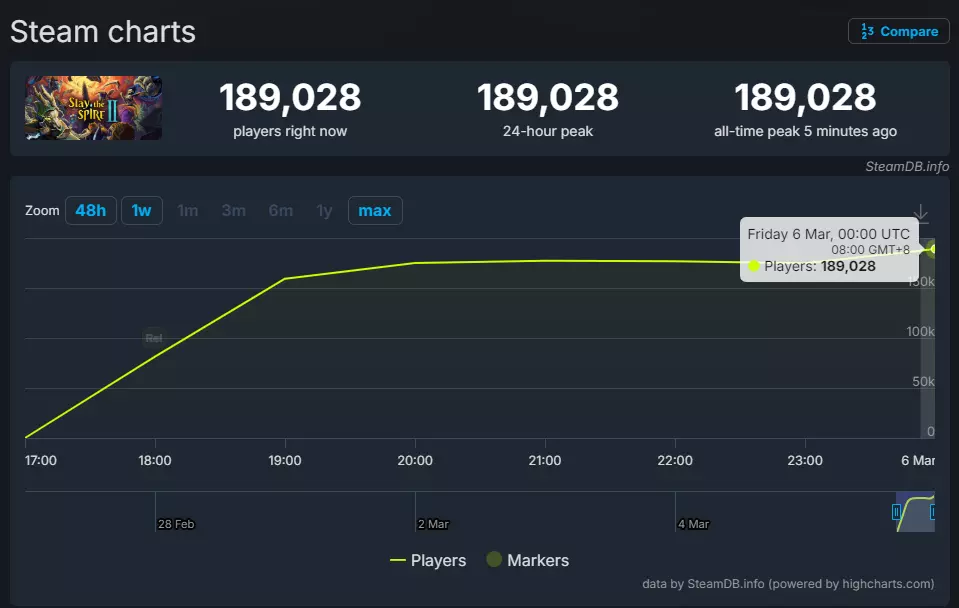Click the 2 Mar navigator date label

(433, 524)
